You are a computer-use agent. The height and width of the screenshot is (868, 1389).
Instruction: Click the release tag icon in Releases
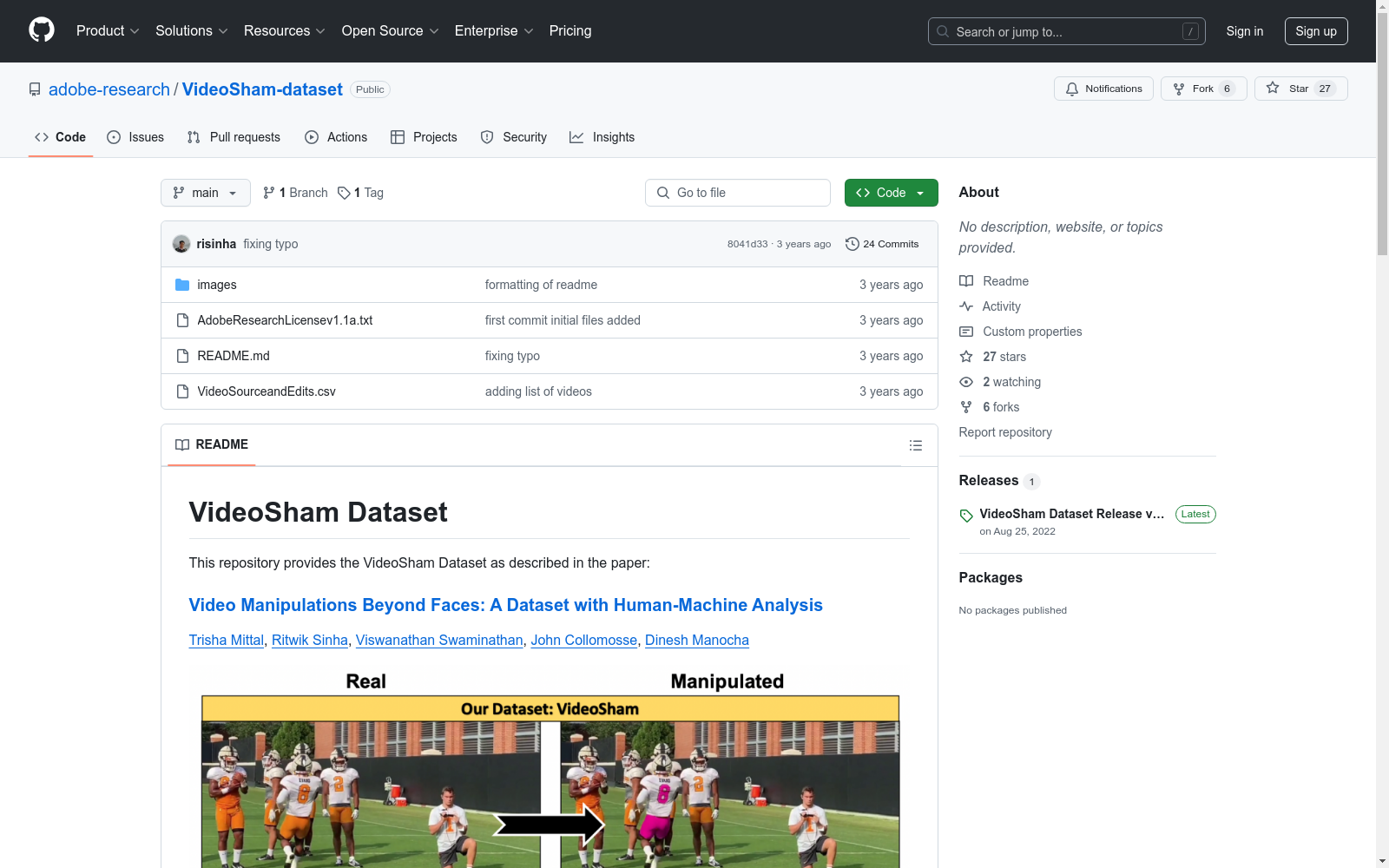966,516
